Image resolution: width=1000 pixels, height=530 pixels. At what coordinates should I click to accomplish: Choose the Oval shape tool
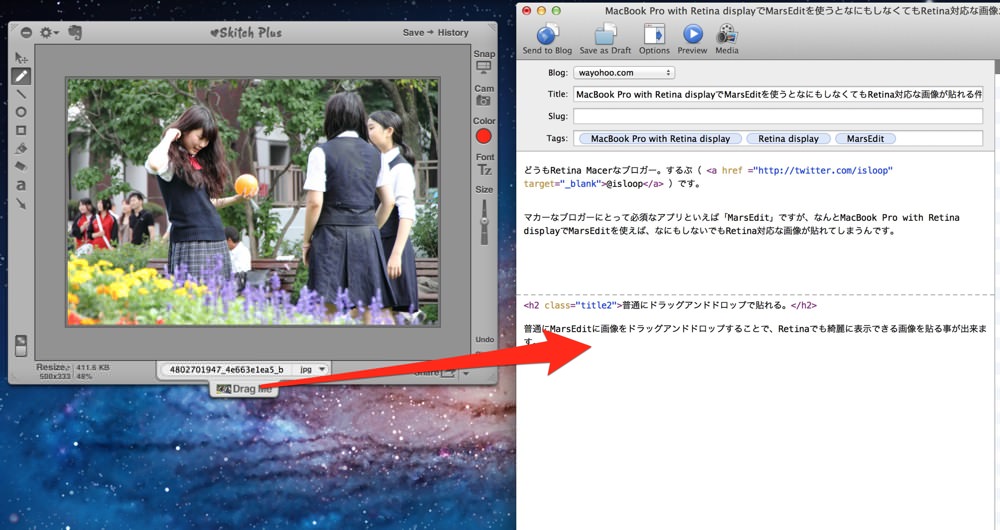click(x=21, y=112)
